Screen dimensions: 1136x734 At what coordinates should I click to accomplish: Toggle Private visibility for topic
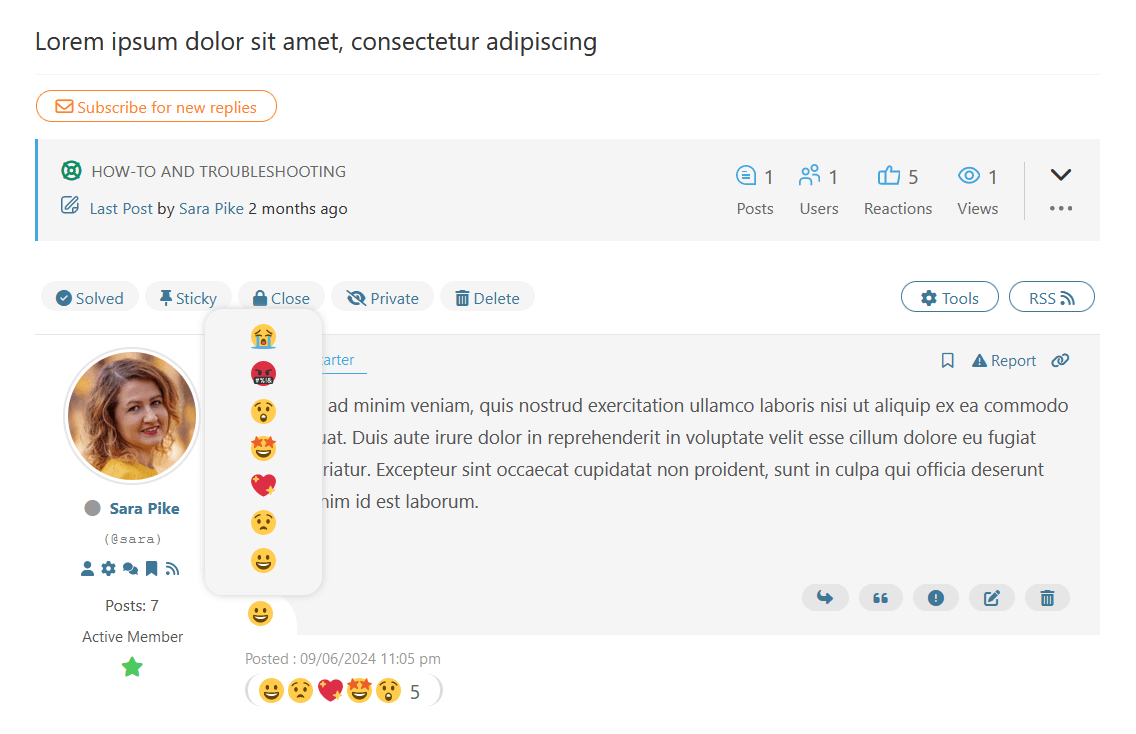pos(383,298)
